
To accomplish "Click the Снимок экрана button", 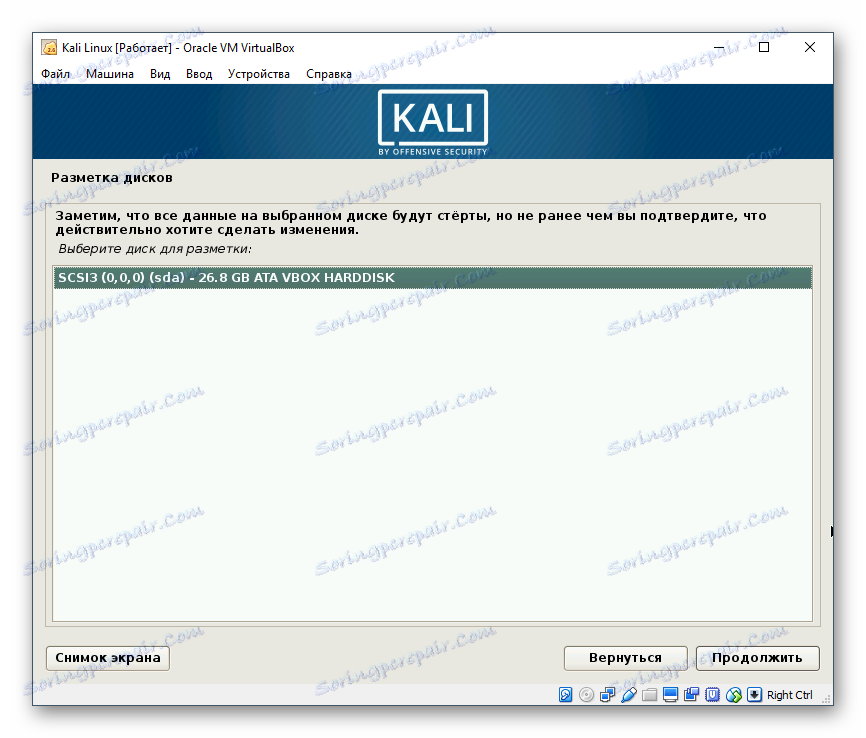I will click(x=108, y=658).
